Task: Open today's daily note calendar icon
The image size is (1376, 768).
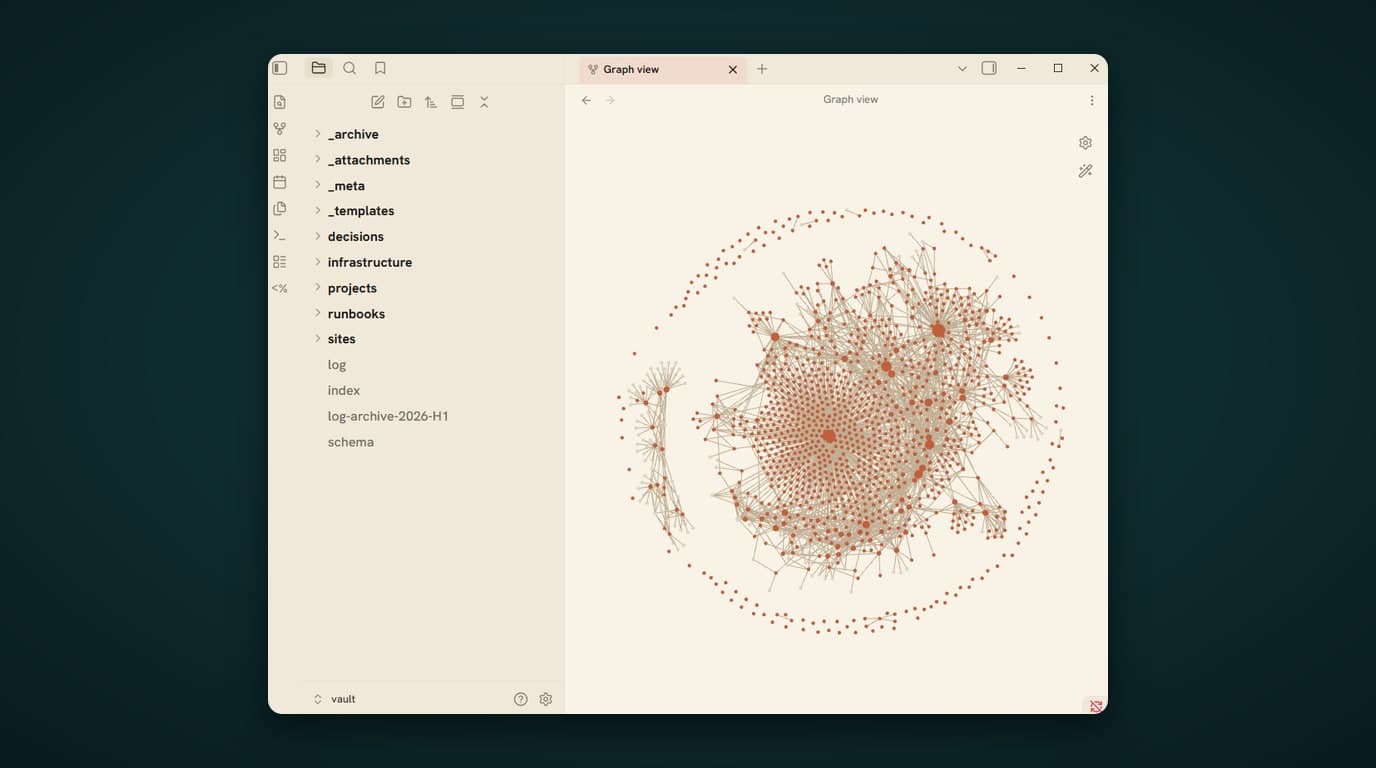Action: (280, 182)
